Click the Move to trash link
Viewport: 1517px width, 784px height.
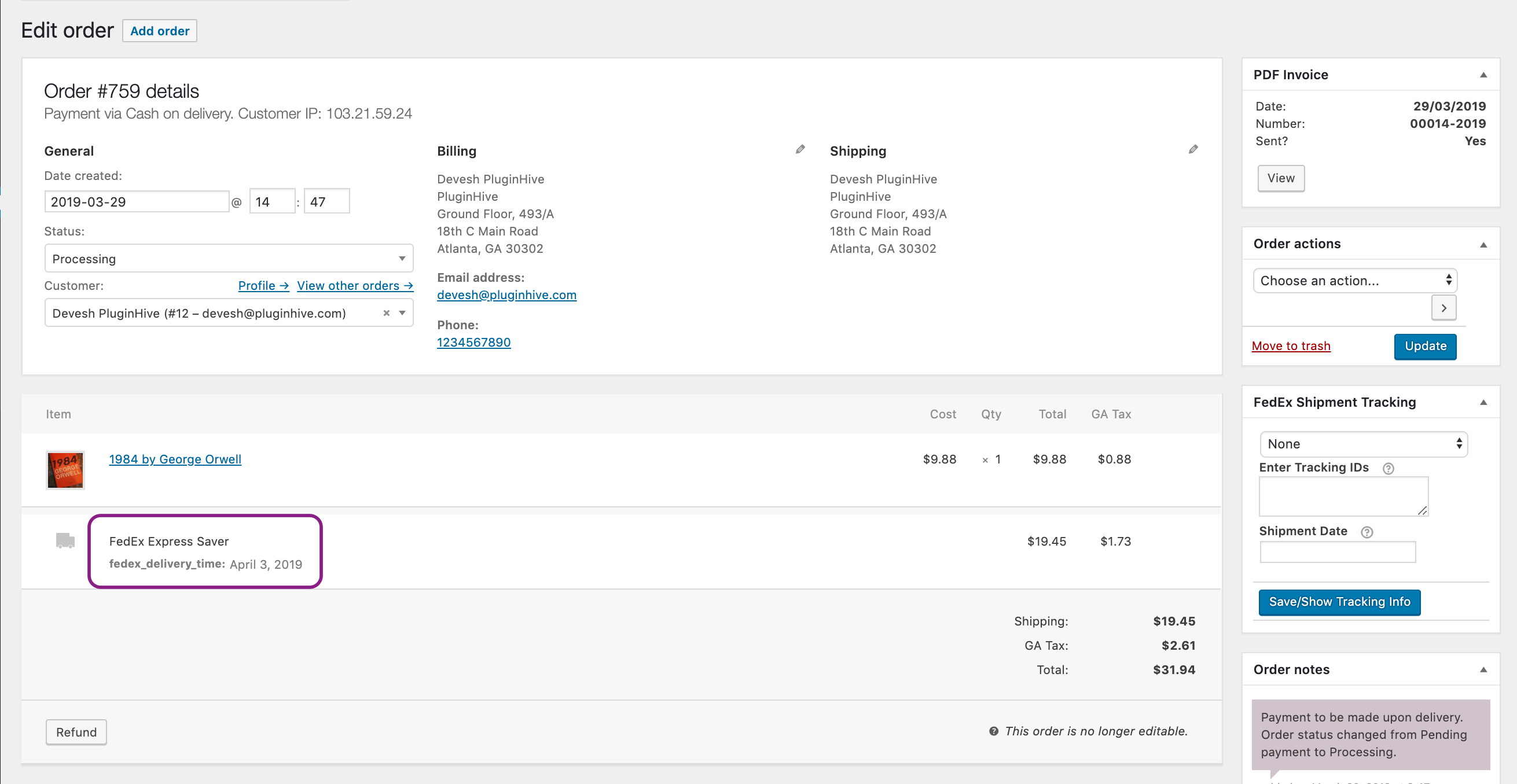(1291, 346)
